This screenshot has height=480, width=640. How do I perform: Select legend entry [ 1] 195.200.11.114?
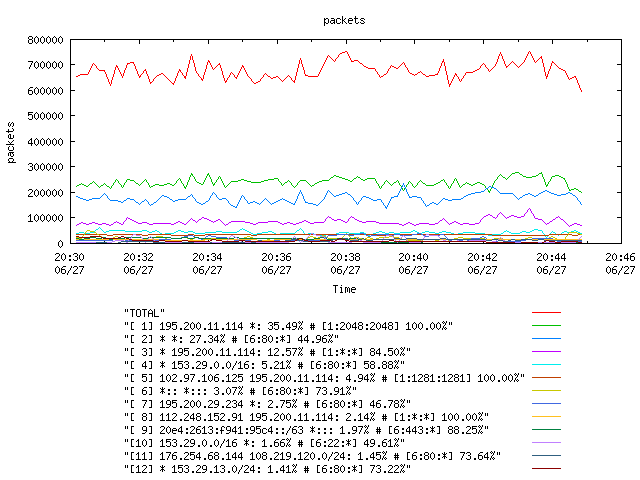pos(288,326)
